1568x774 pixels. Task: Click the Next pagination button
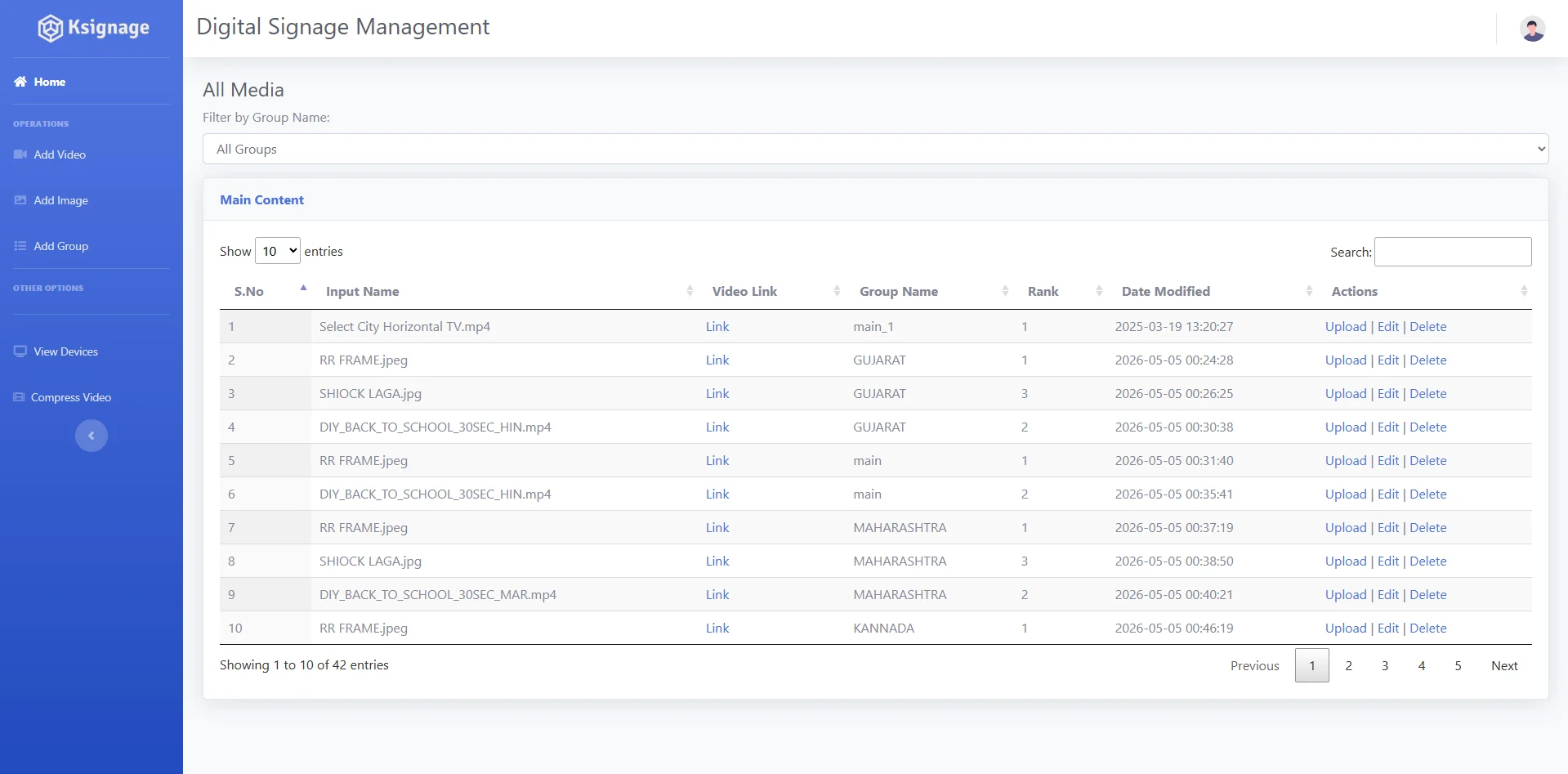pyautogui.click(x=1504, y=665)
